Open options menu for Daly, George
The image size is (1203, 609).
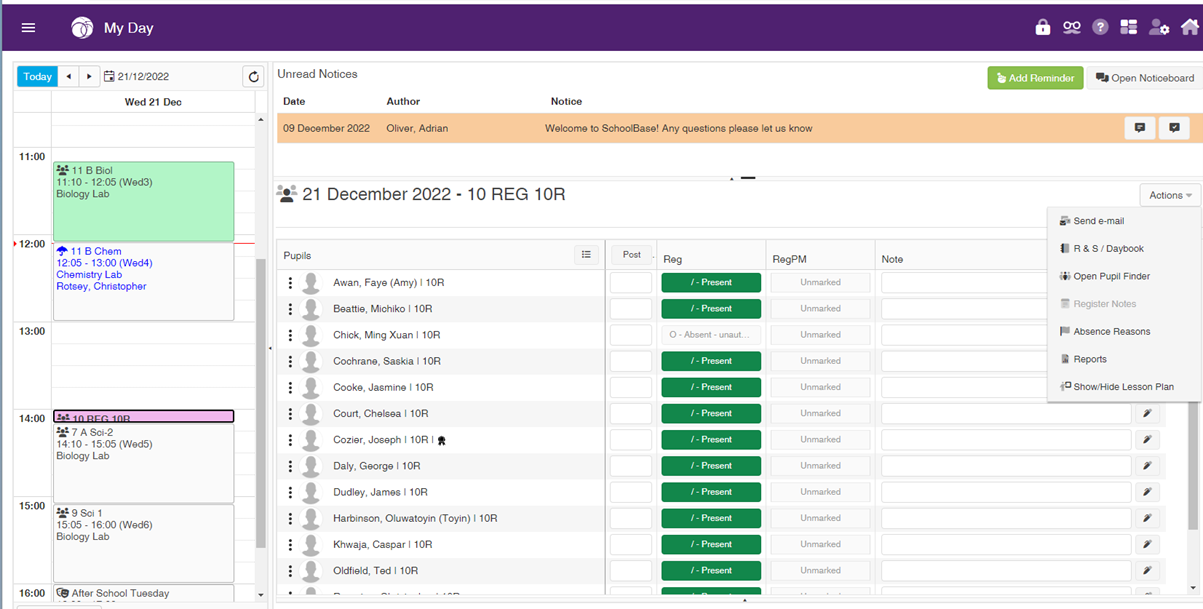[291, 465]
